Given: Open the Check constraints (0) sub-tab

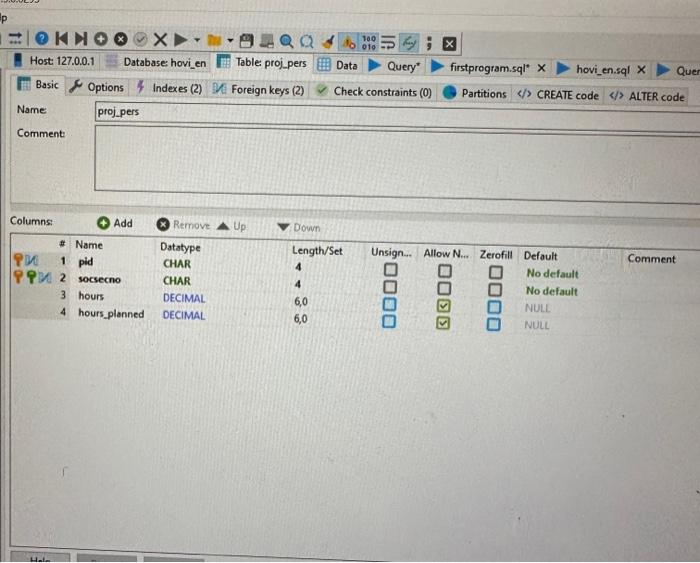Looking at the screenshot, I should (x=374, y=92).
